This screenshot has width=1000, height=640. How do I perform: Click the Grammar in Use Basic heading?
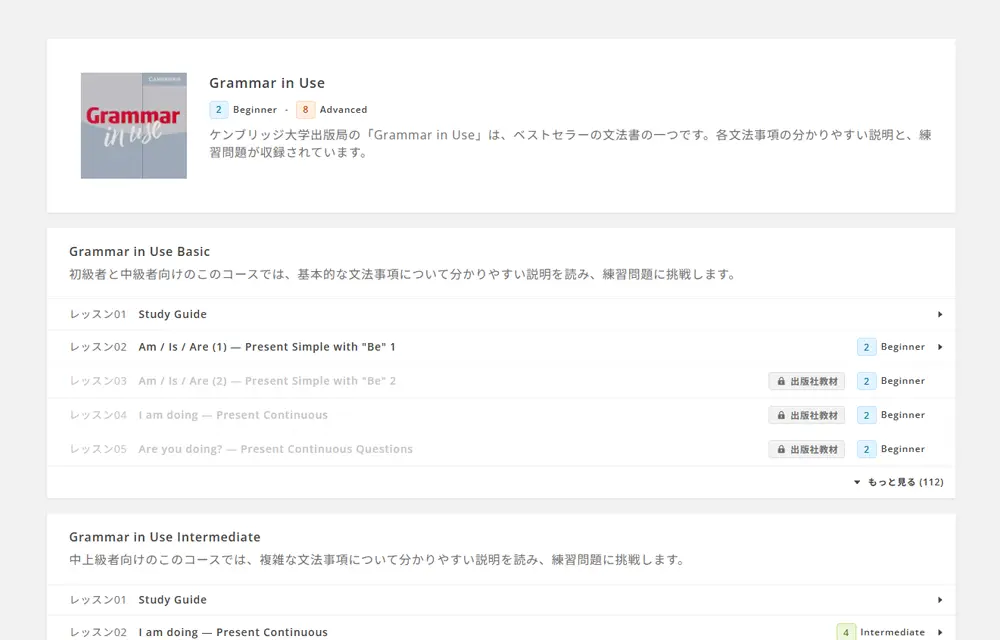coord(139,252)
